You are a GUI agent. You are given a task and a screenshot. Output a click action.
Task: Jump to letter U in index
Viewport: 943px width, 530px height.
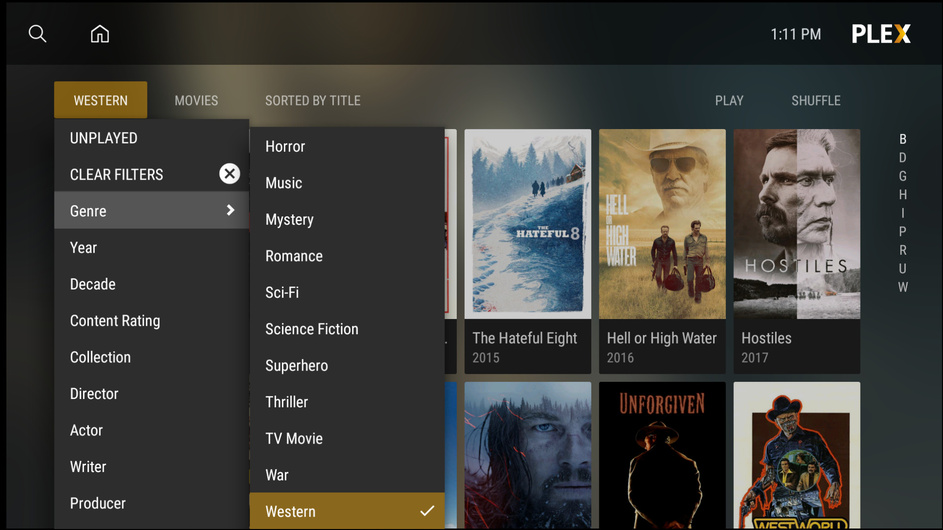click(x=903, y=268)
